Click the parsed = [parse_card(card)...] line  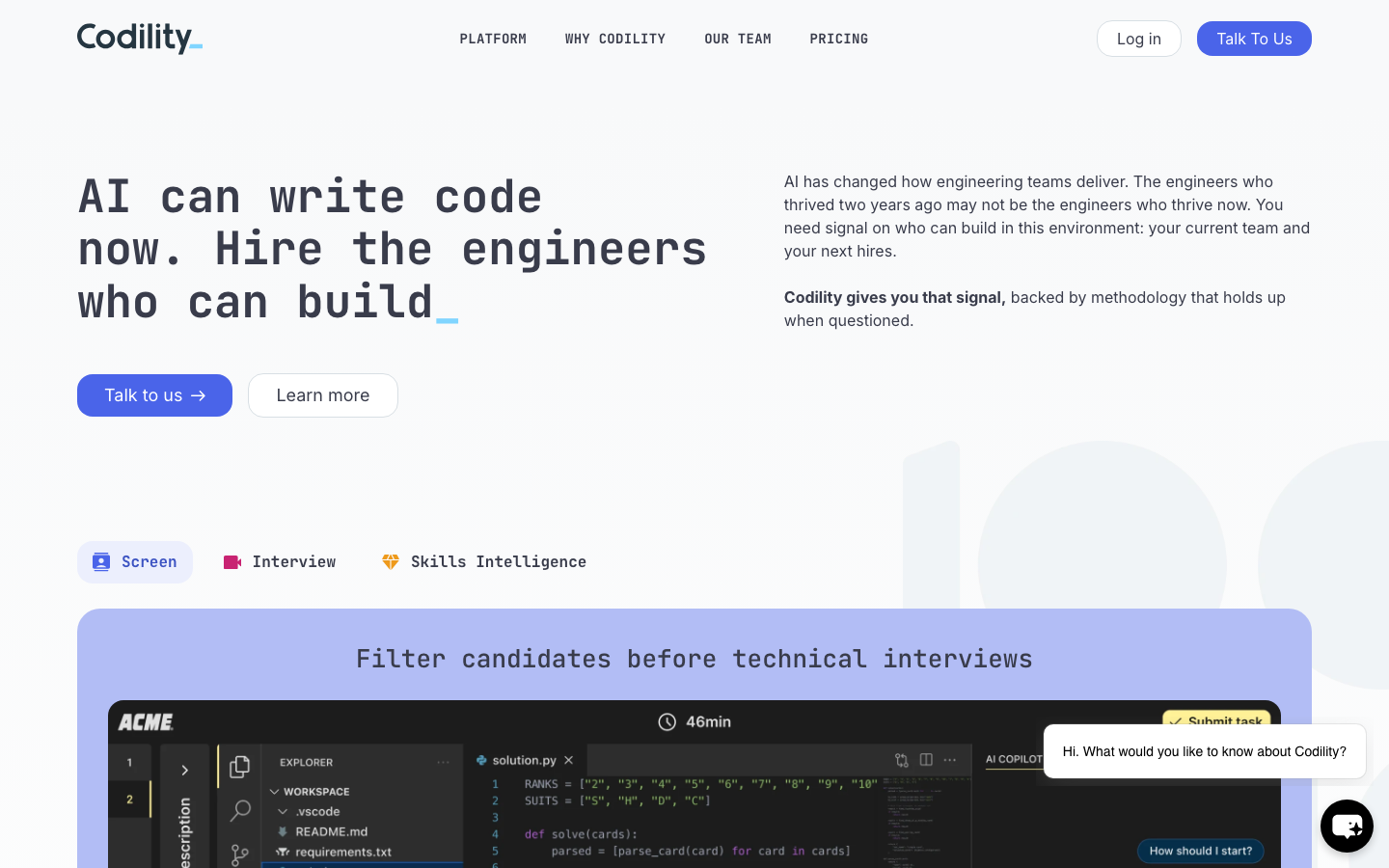(701, 851)
